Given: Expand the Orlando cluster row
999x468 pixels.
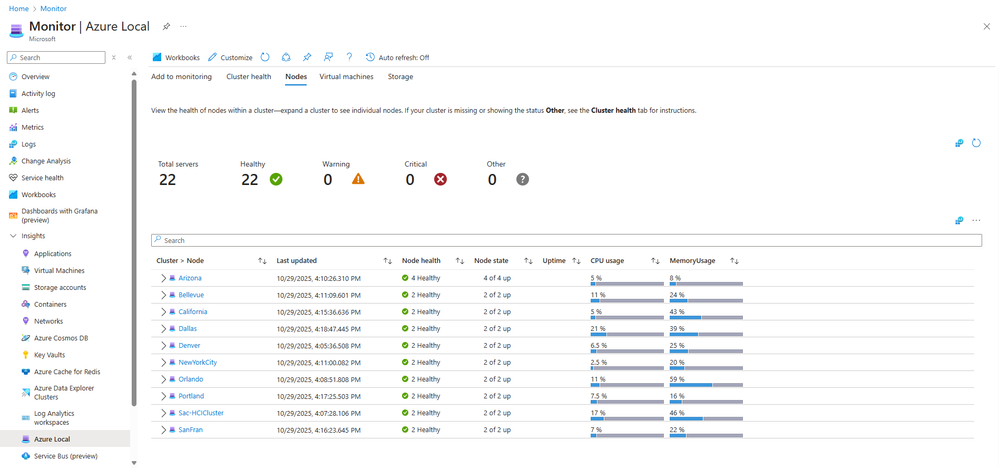Looking at the screenshot, I should [163, 379].
